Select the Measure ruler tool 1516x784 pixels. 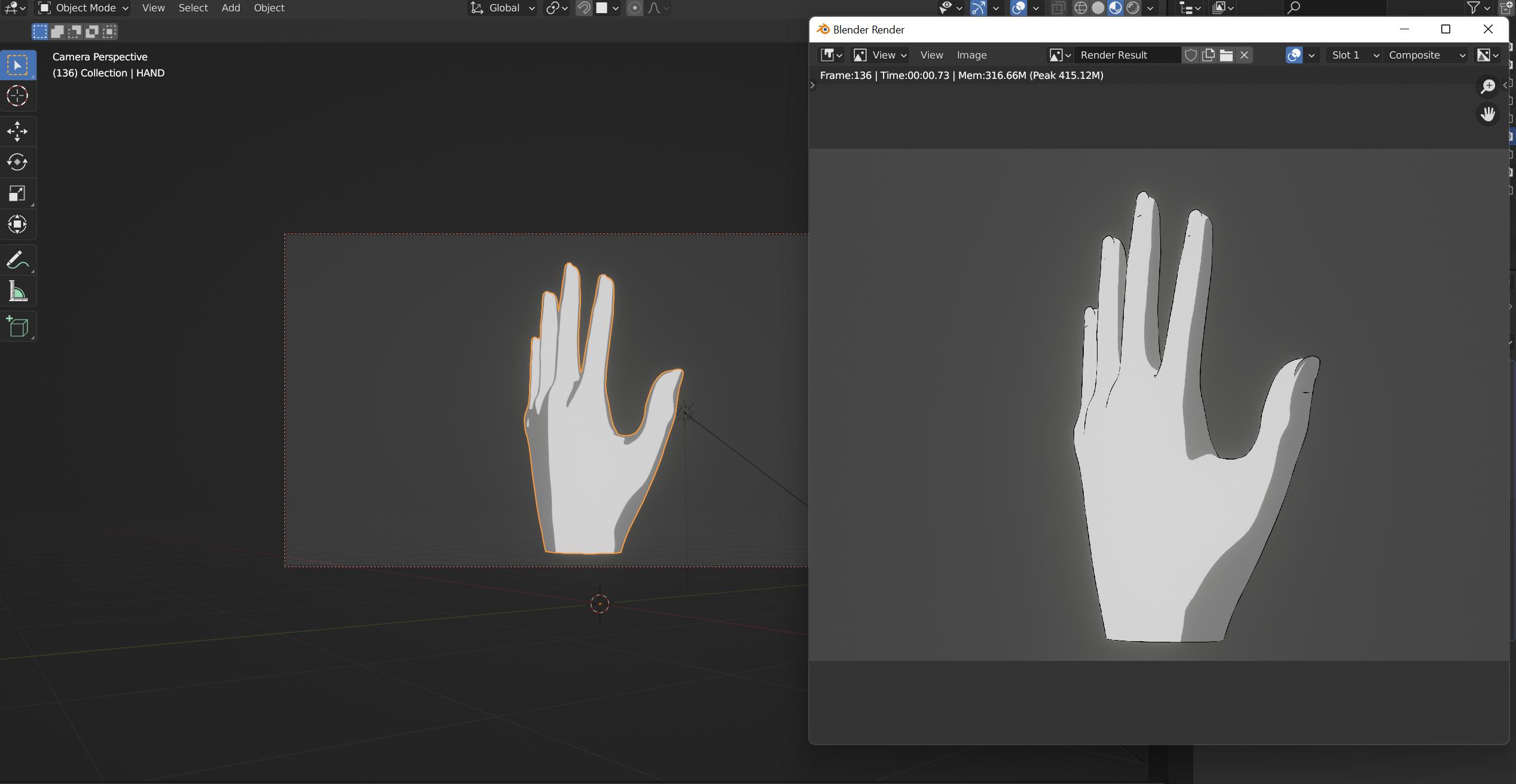[18, 292]
